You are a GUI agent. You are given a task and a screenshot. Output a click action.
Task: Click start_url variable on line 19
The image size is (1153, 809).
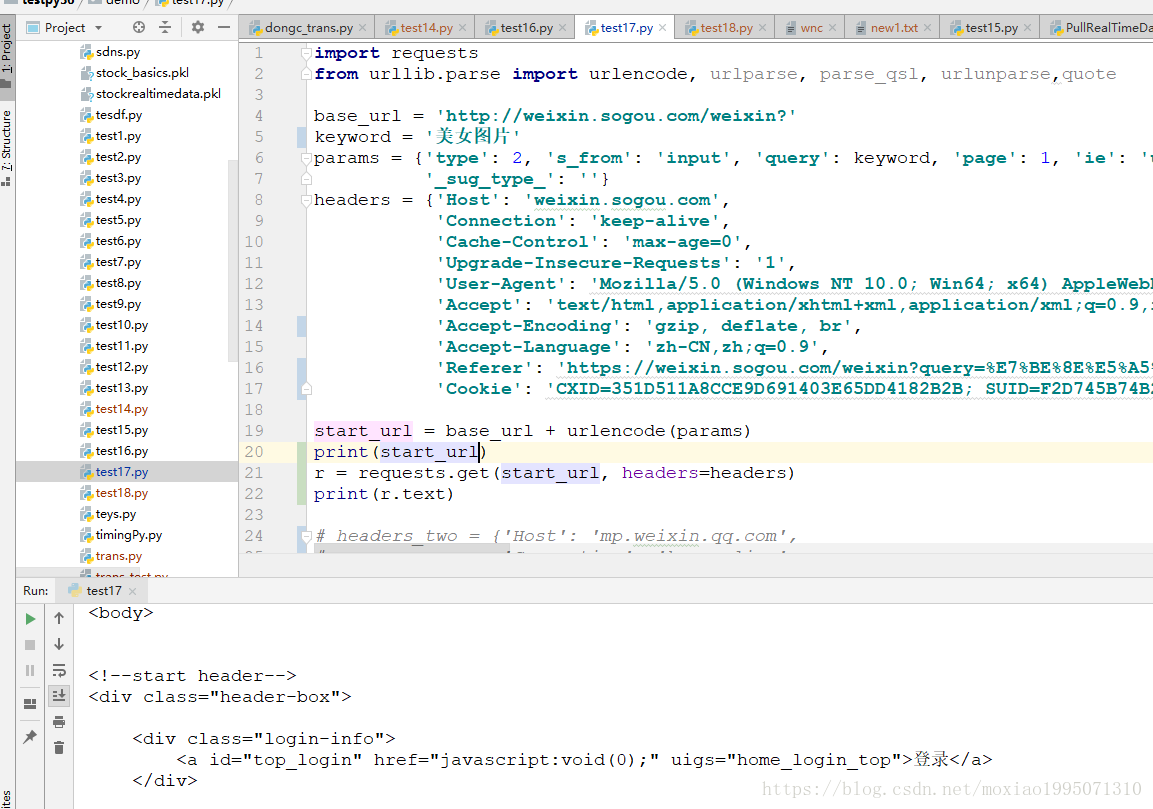click(363, 431)
